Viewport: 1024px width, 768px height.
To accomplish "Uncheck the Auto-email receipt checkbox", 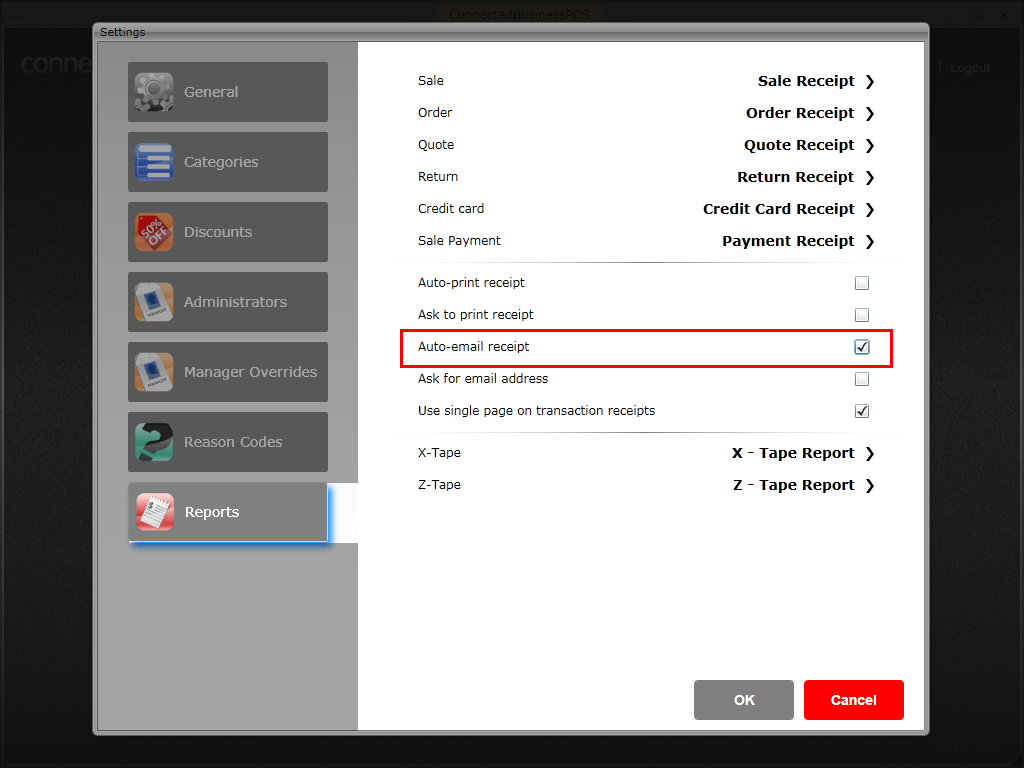I will pyautogui.click(x=862, y=347).
